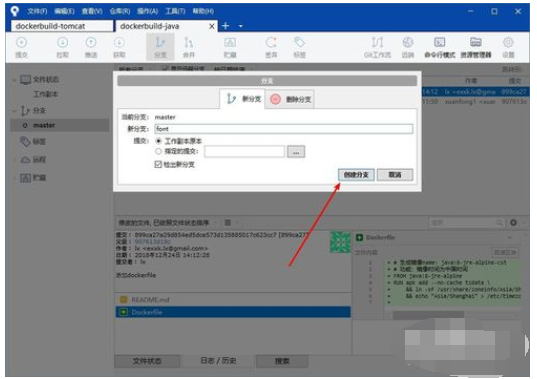Switch to the dockerbuild-tomcat tab

click(62, 26)
